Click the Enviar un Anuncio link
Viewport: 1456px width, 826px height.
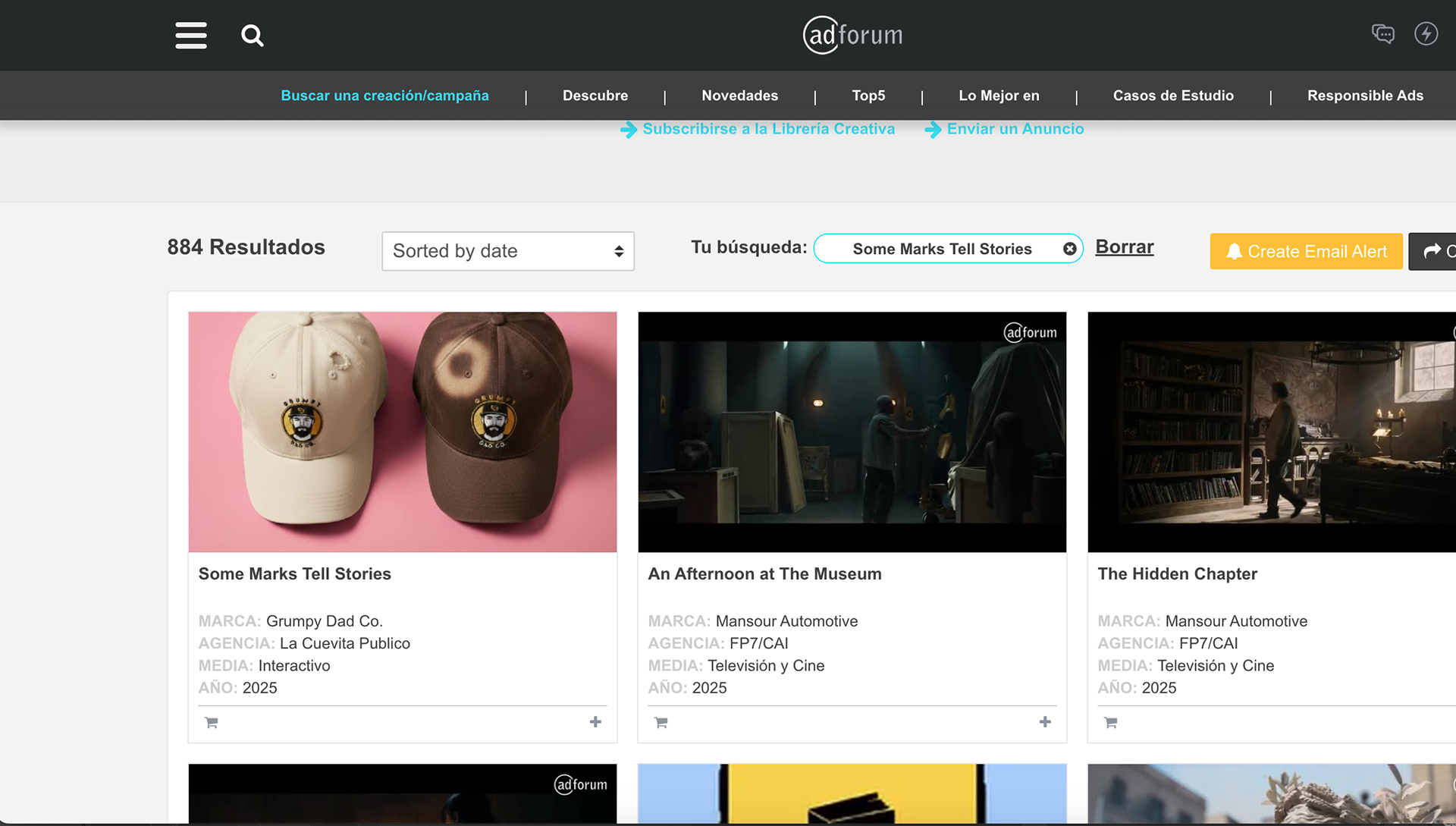(x=1015, y=129)
